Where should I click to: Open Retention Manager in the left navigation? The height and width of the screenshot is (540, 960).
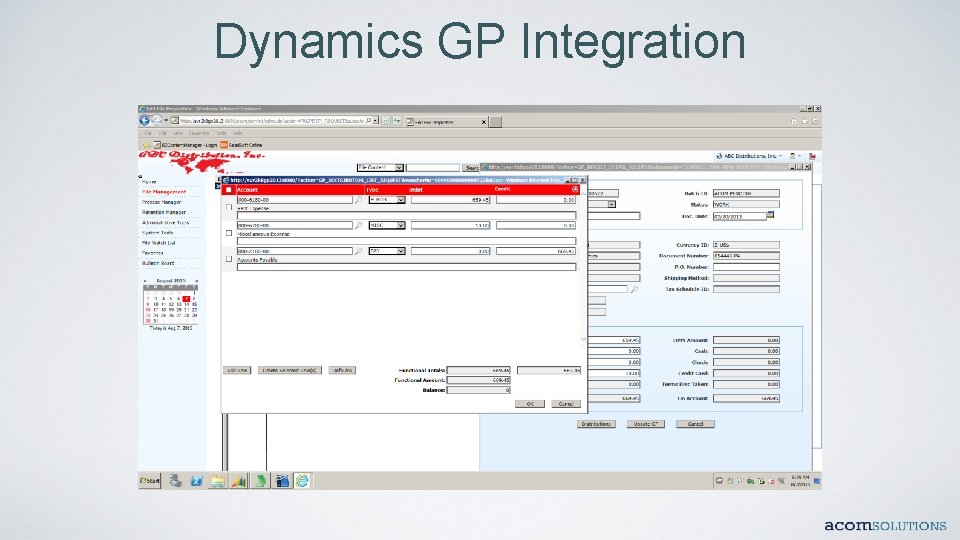point(163,212)
